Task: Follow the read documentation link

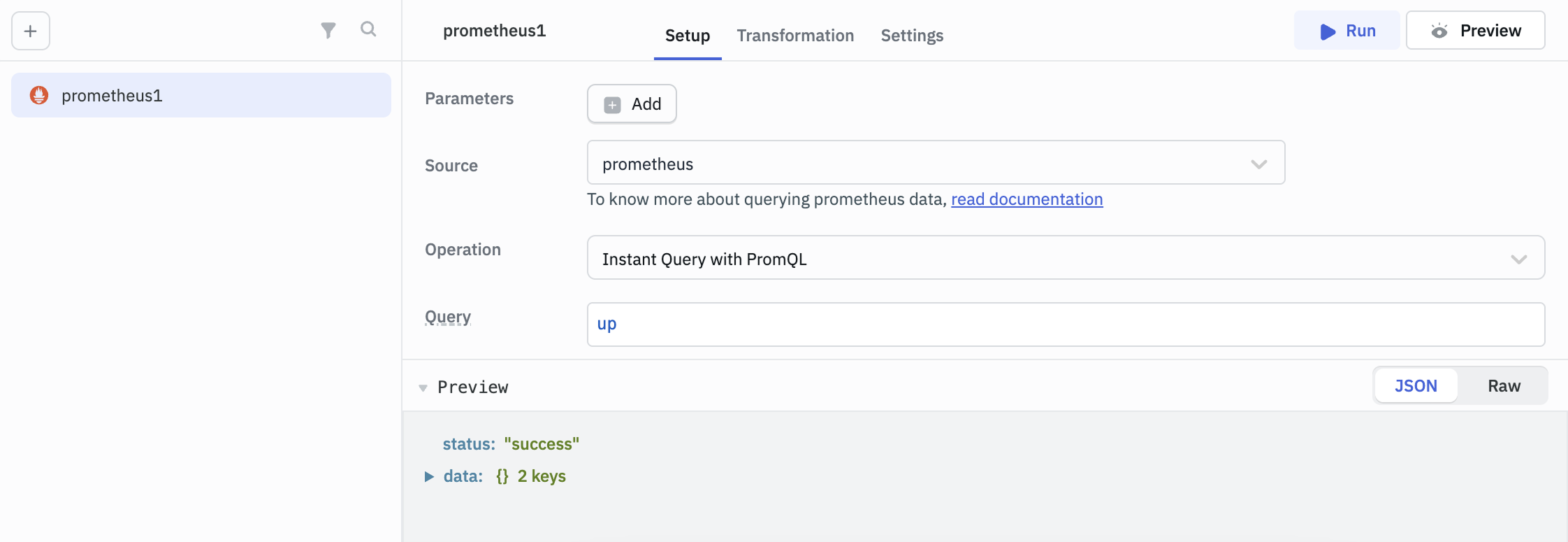Action: [x=1027, y=199]
